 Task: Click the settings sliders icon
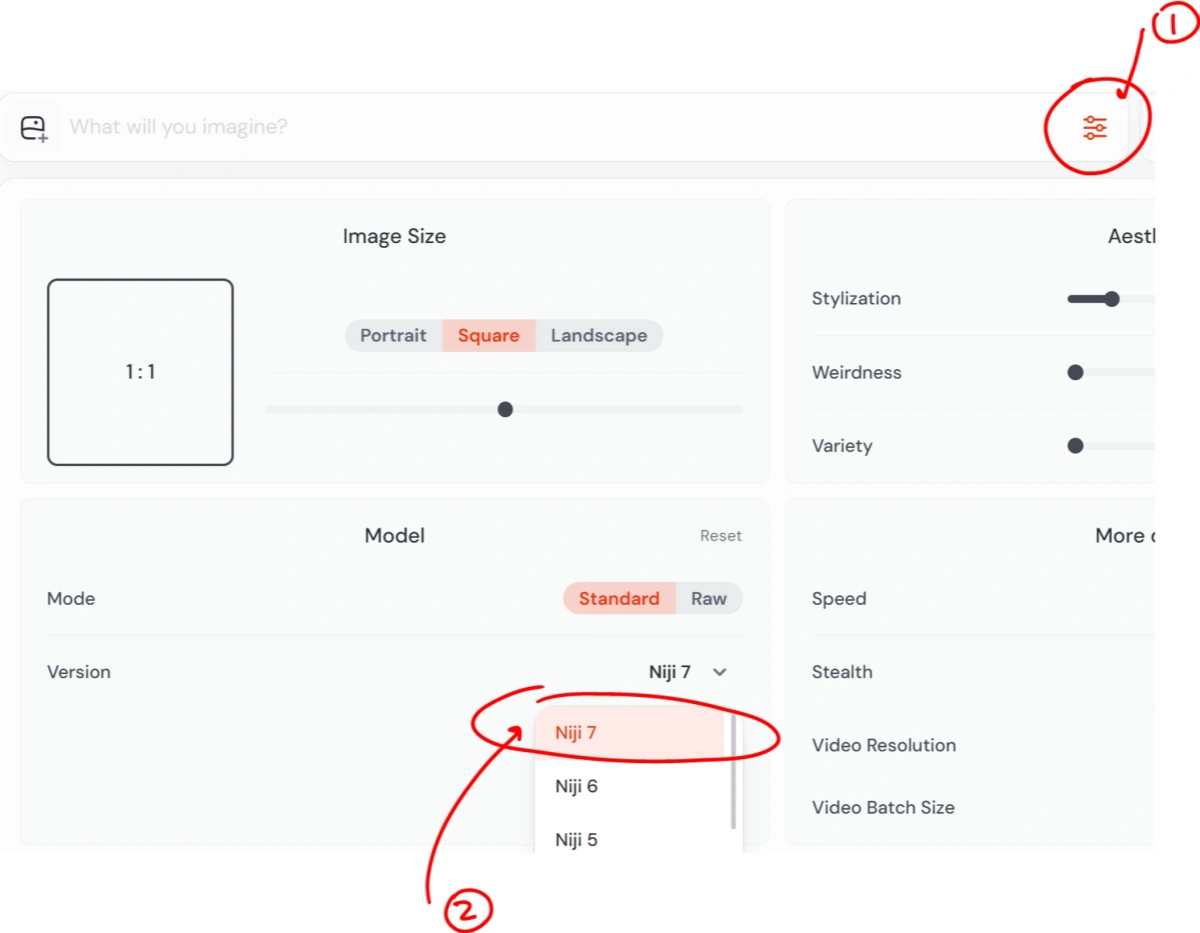pos(1095,128)
